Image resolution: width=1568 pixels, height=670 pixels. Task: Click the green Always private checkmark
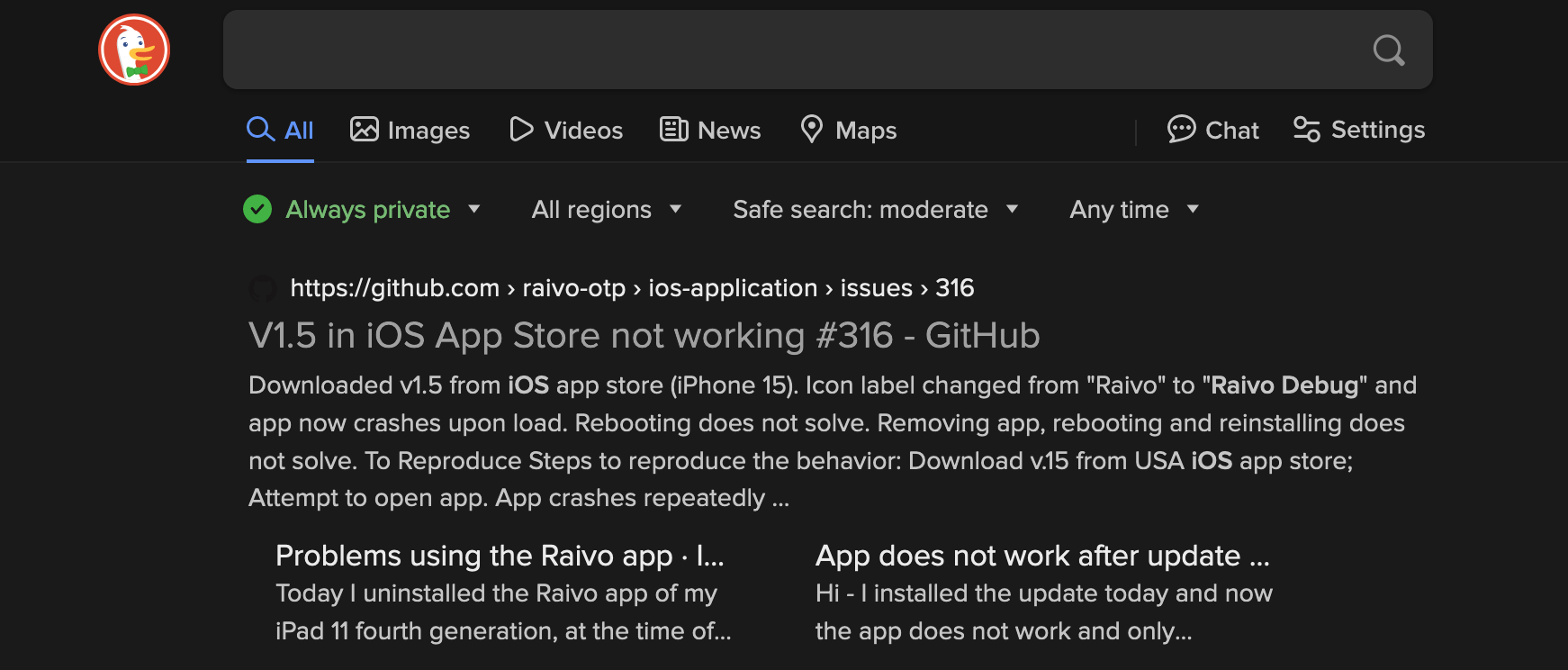click(257, 210)
